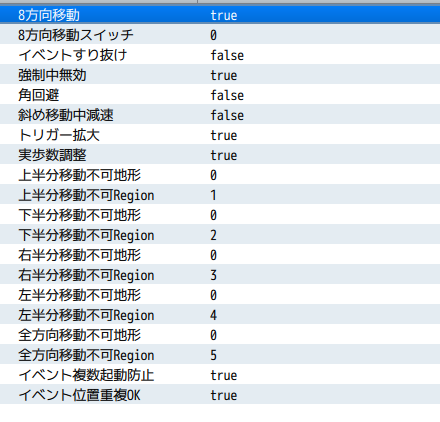The height and width of the screenshot is (422, 440).
Task: Click the 0 value of 左半分移動不可地形
Action: [x=213, y=295]
